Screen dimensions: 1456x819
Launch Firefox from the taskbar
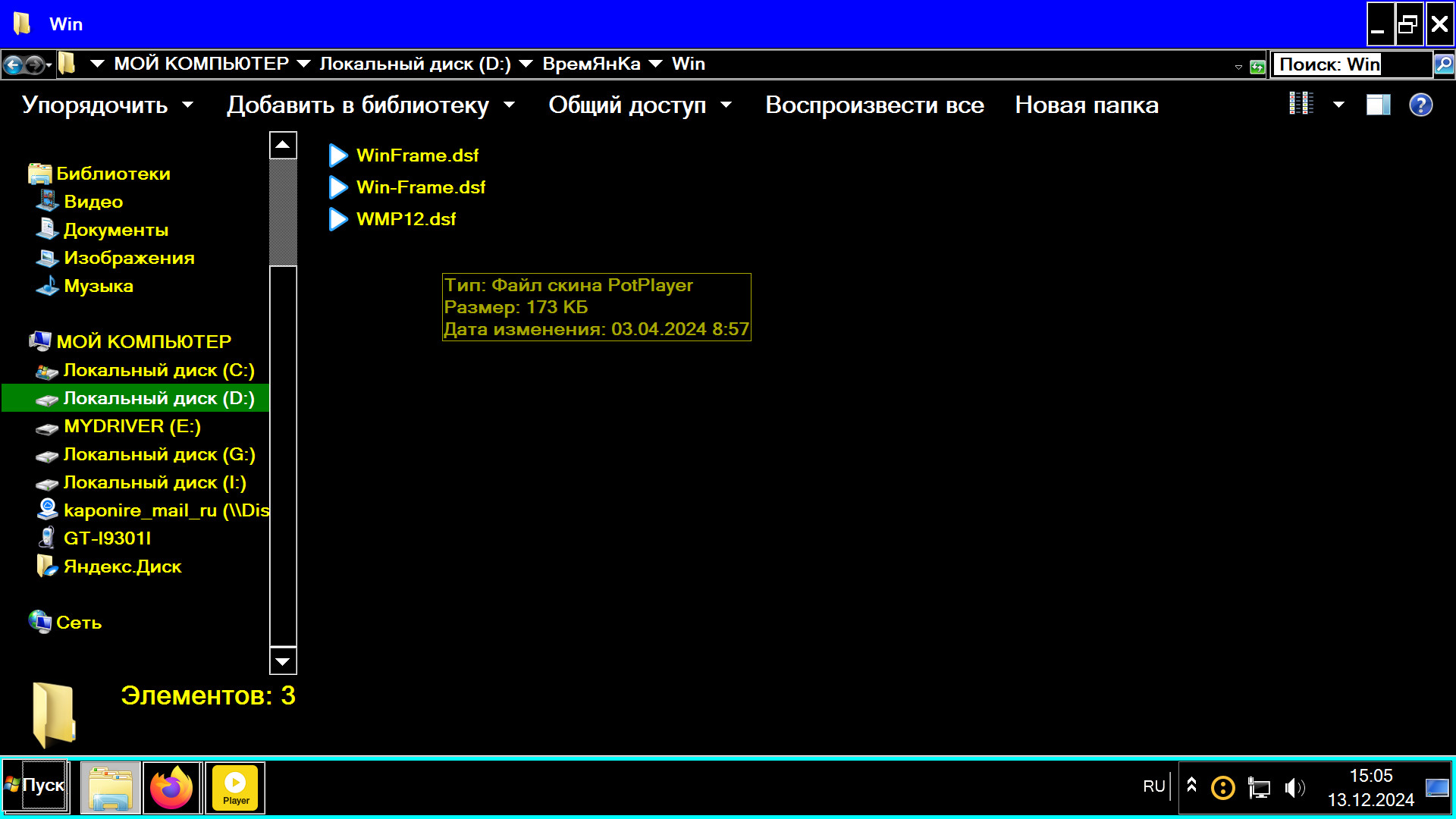[172, 788]
